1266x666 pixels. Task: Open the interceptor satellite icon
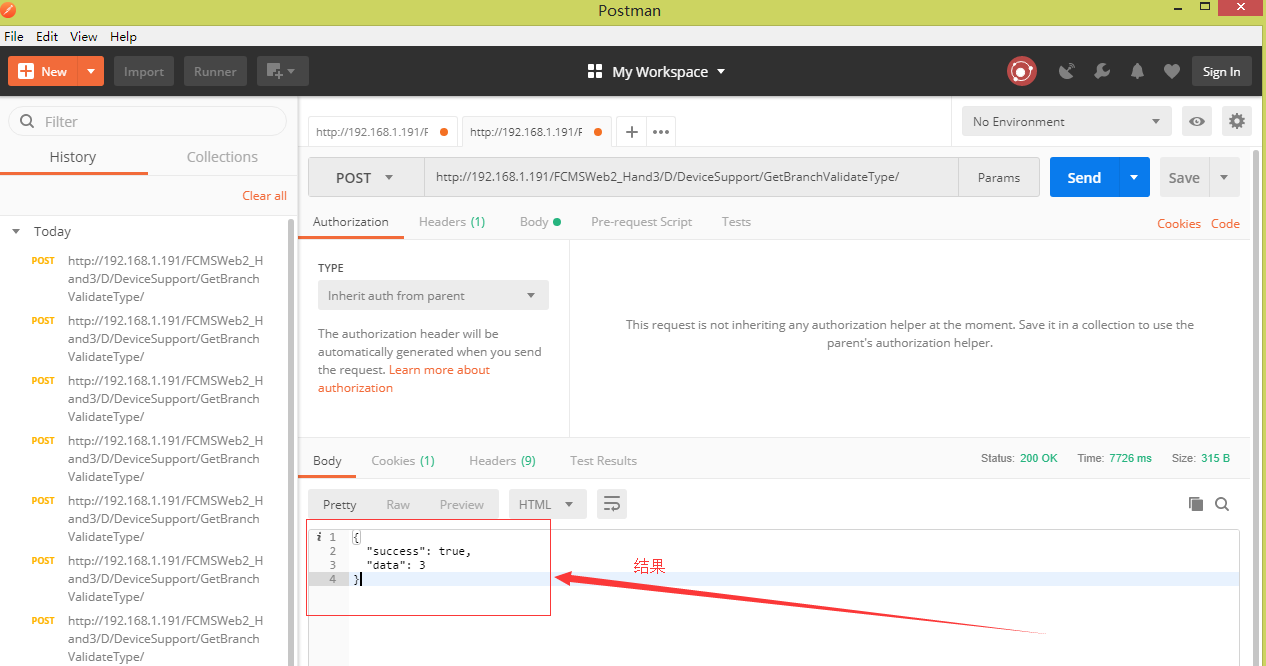(1067, 71)
